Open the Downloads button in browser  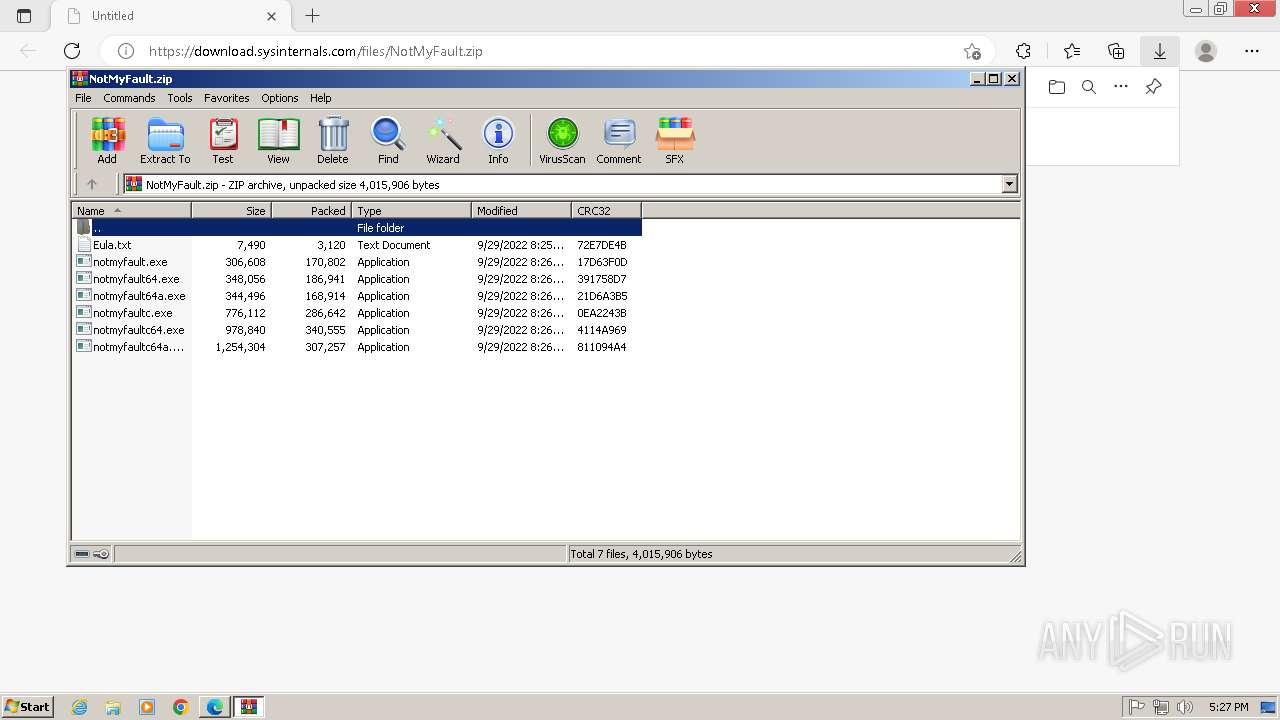[x=1160, y=51]
